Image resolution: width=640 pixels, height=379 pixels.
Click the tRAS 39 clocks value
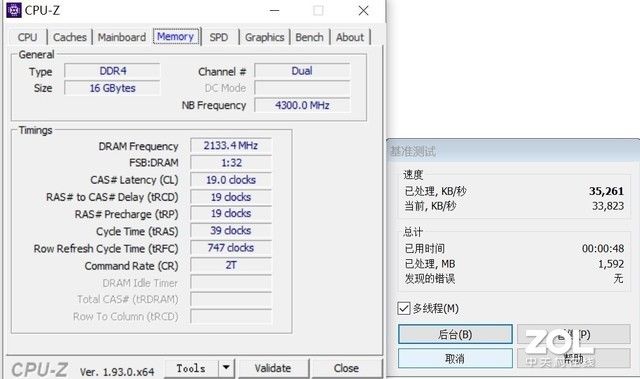(x=231, y=231)
